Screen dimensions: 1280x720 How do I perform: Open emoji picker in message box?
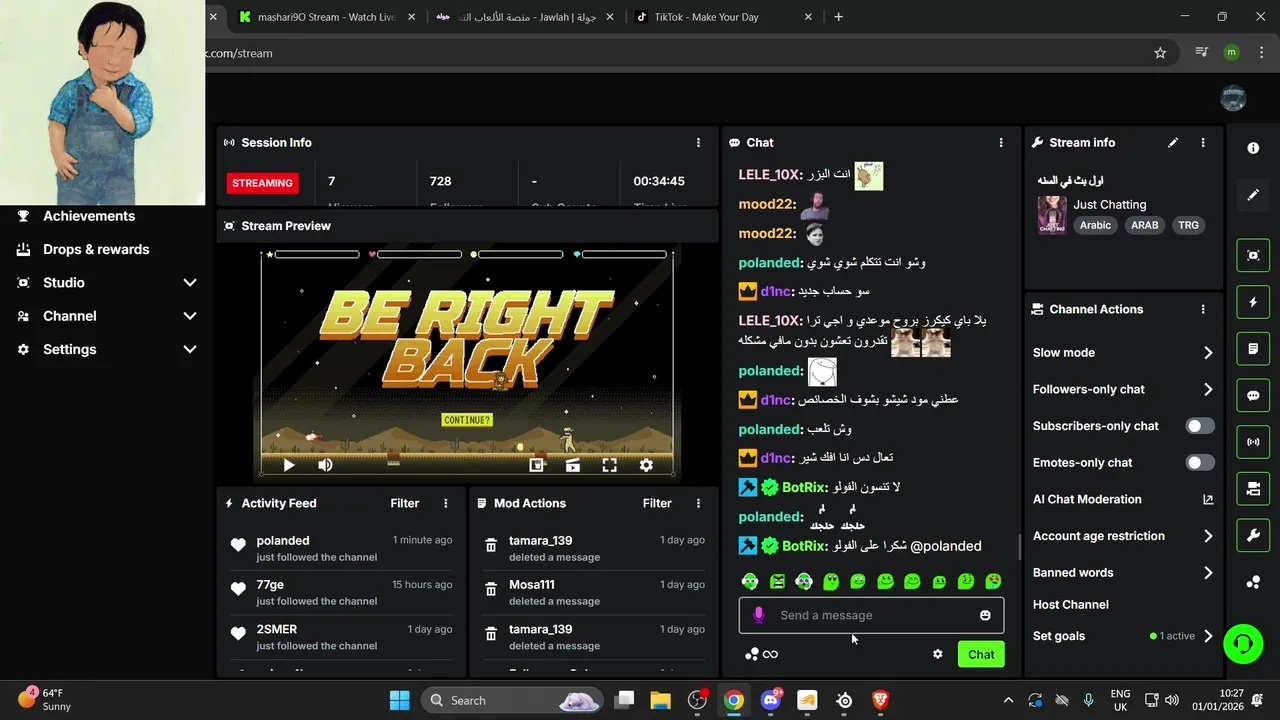pyautogui.click(x=985, y=615)
